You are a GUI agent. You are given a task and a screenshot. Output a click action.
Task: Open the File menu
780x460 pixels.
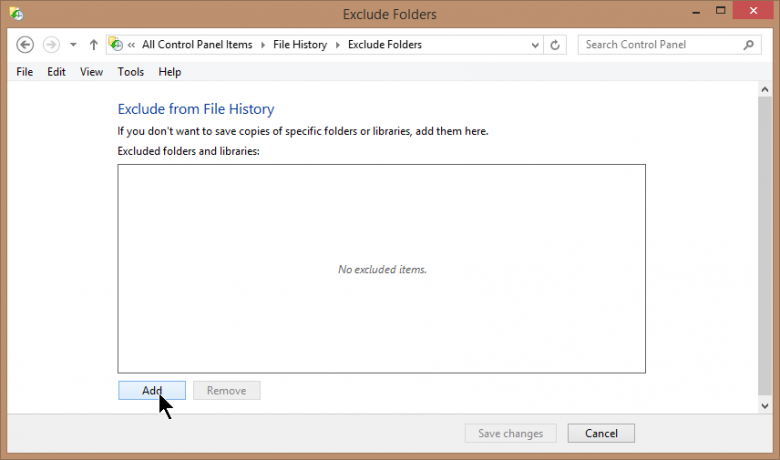click(24, 72)
